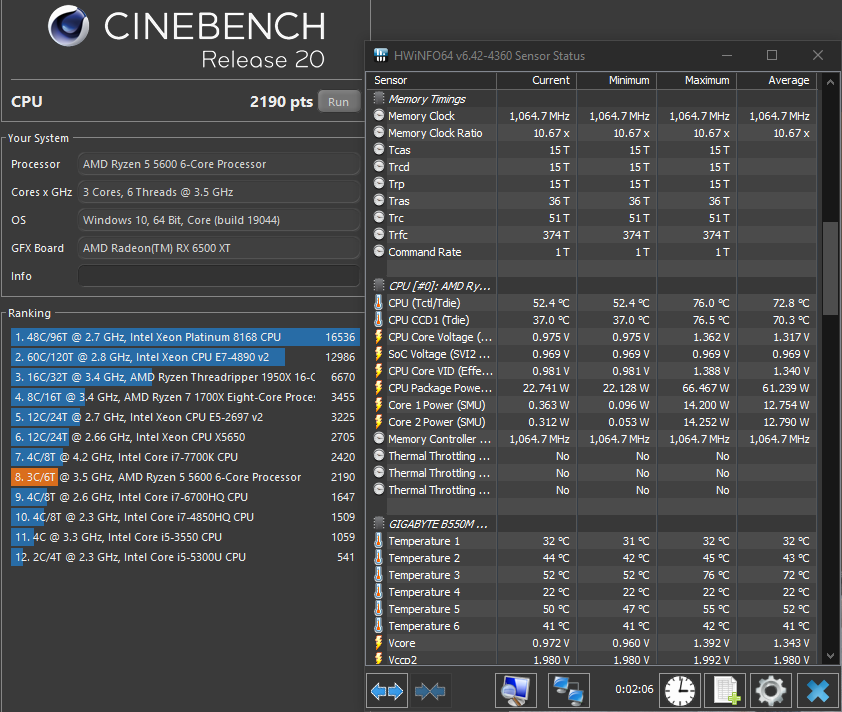
Task: Open HWiNFO sensor settings gear icon
Action: click(771, 691)
